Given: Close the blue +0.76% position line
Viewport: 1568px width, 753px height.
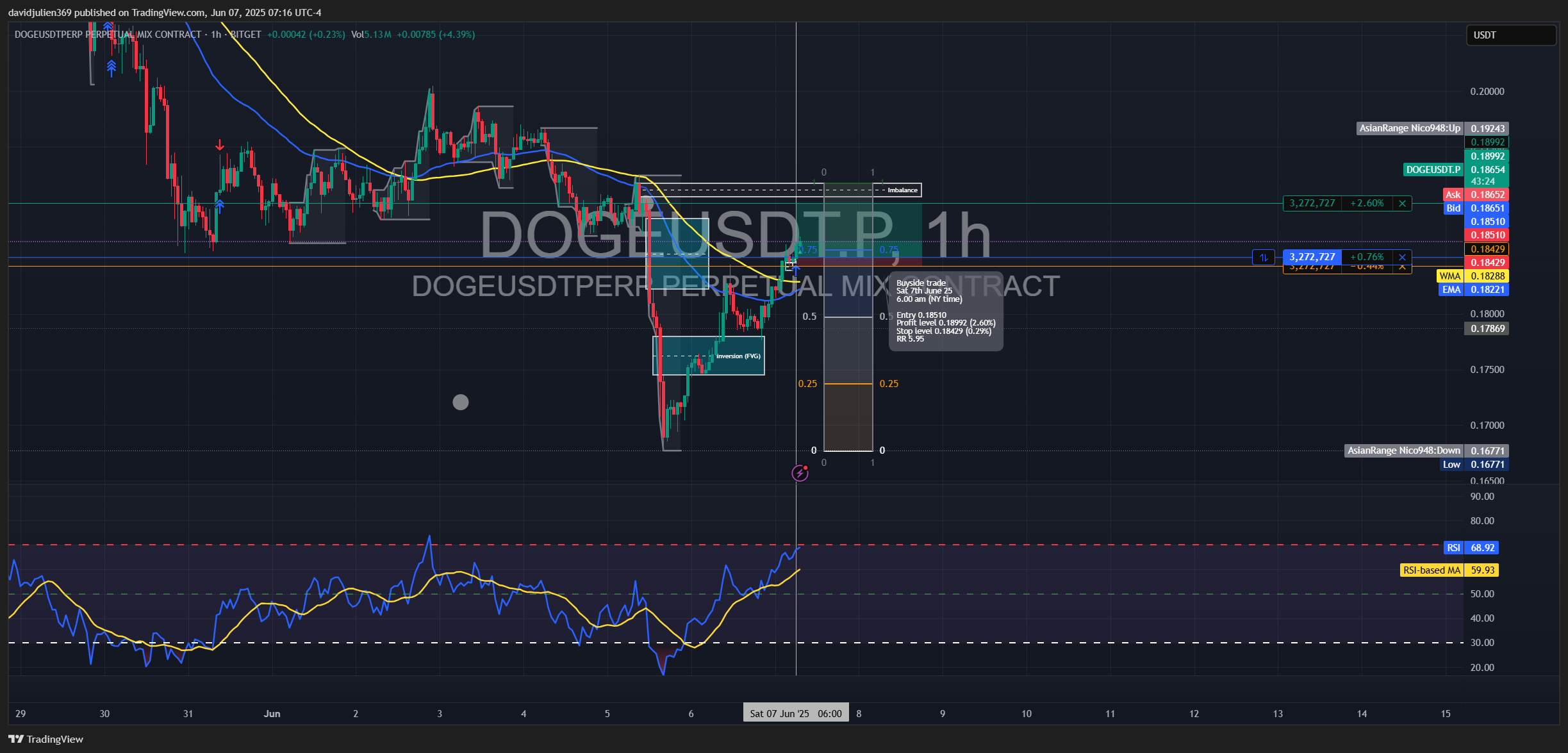Looking at the screenshot, I should tap(1402, 258).
